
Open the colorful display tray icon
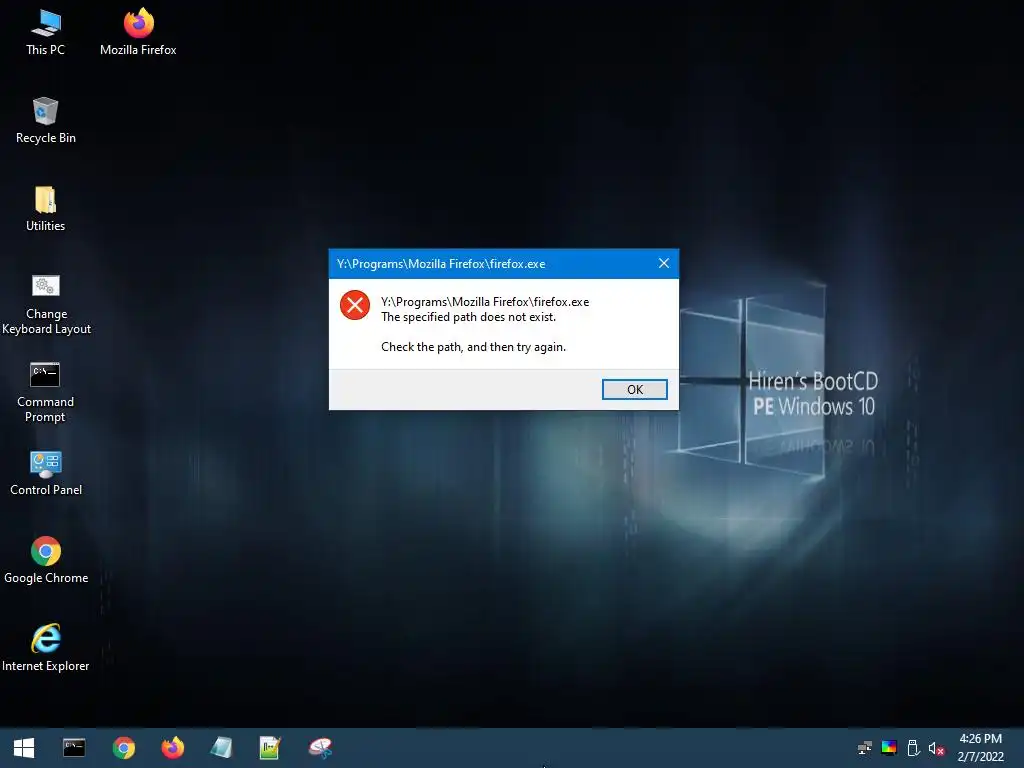[889, 748]
